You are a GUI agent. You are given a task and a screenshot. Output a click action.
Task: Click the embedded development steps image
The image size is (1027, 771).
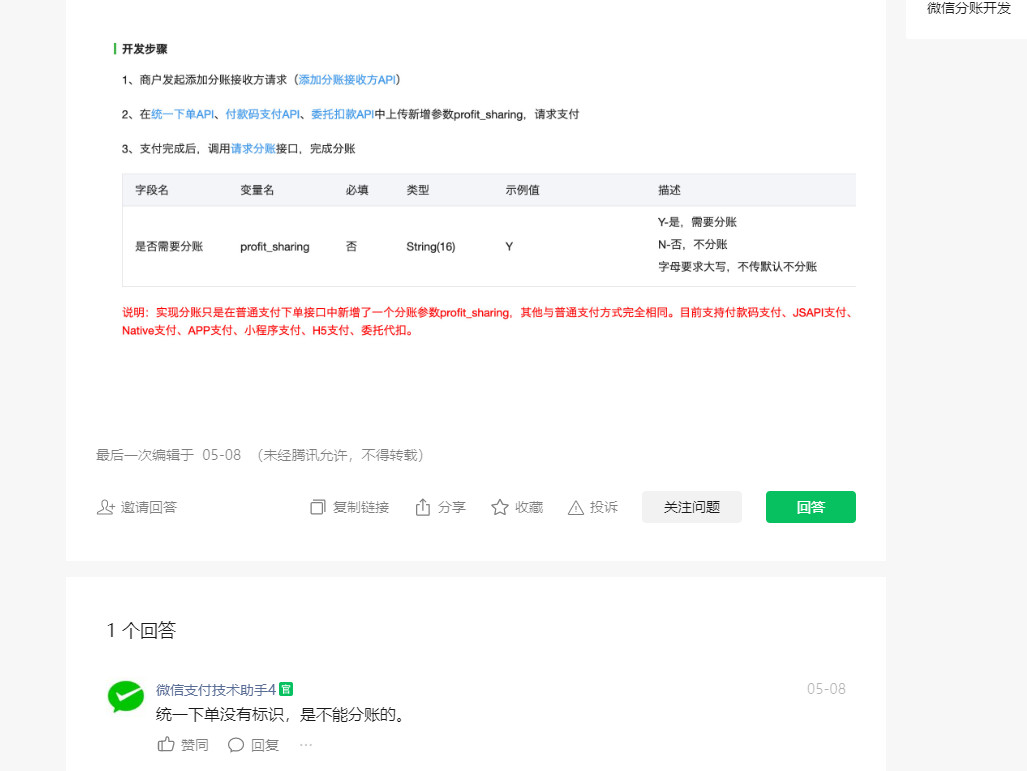pos(485,190)
